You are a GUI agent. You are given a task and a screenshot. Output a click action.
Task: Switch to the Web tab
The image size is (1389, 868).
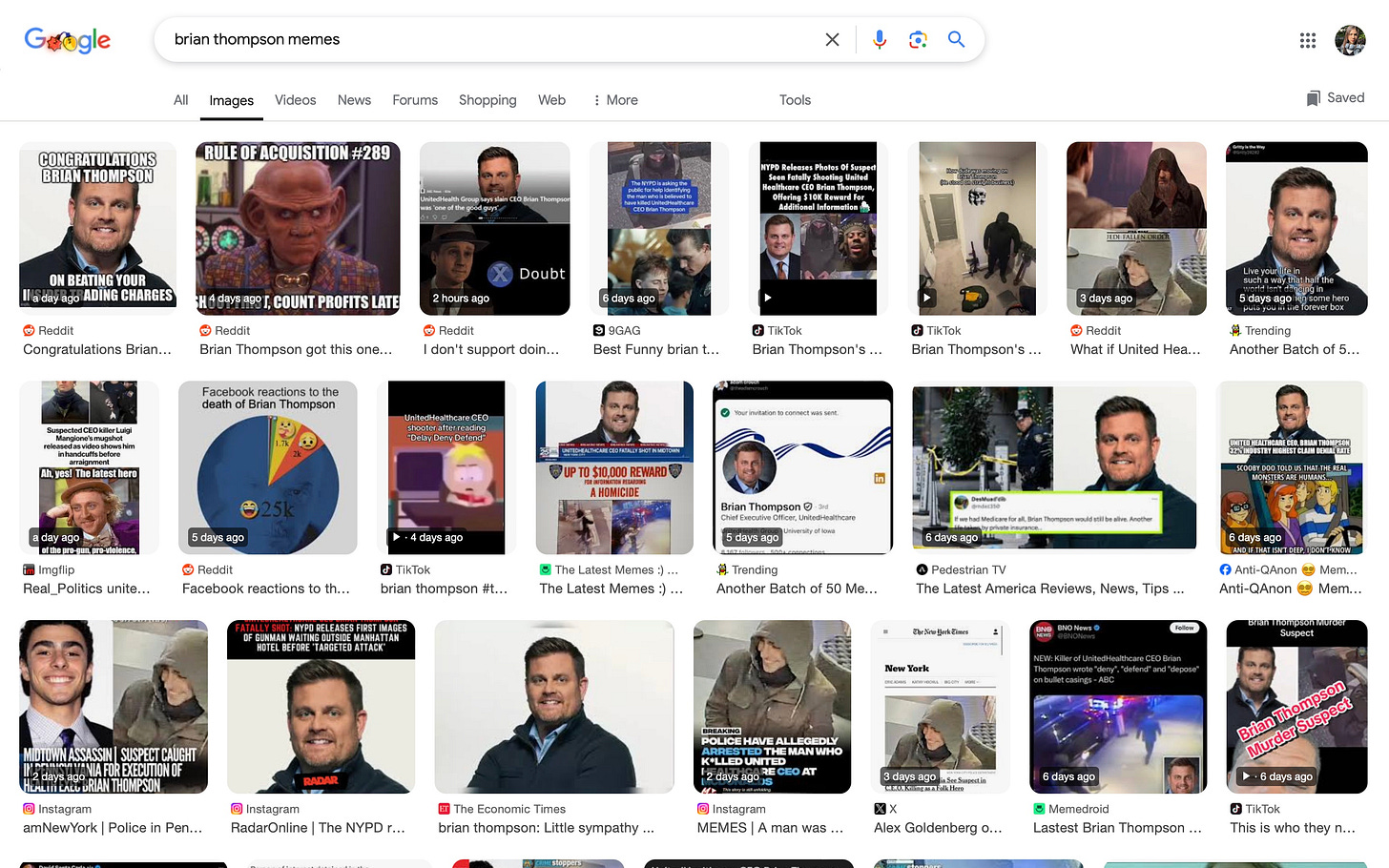(x=551, y=100)
